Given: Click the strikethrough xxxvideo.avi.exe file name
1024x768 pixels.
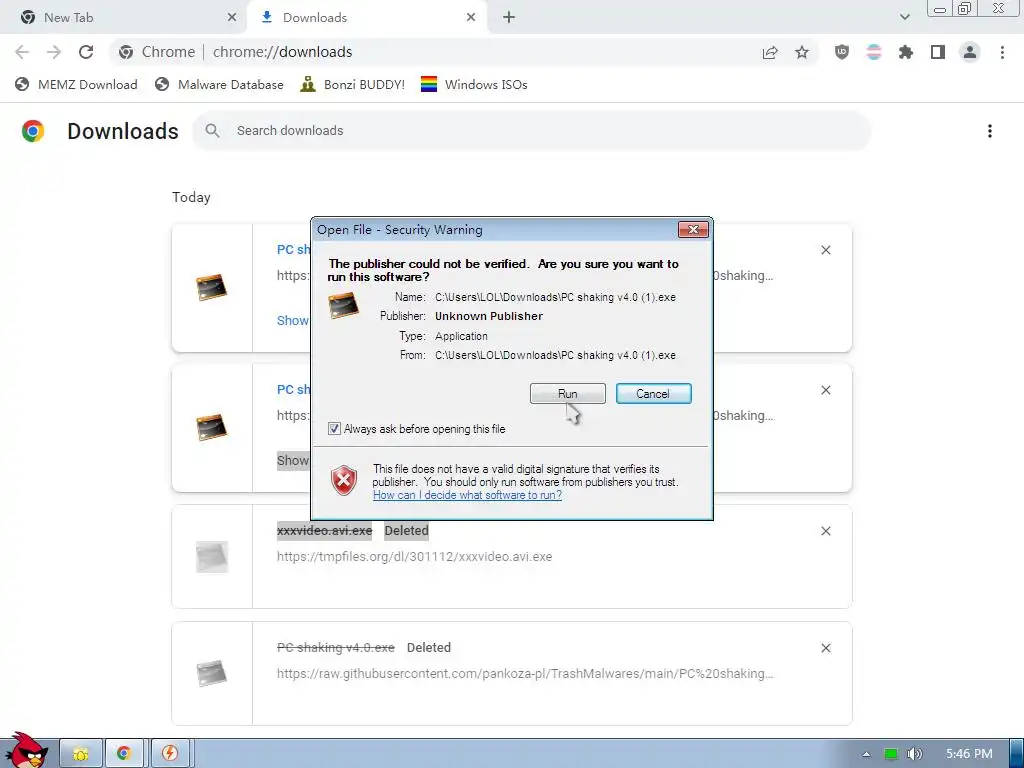Looking at the screenshot, I should coord(325,530).
